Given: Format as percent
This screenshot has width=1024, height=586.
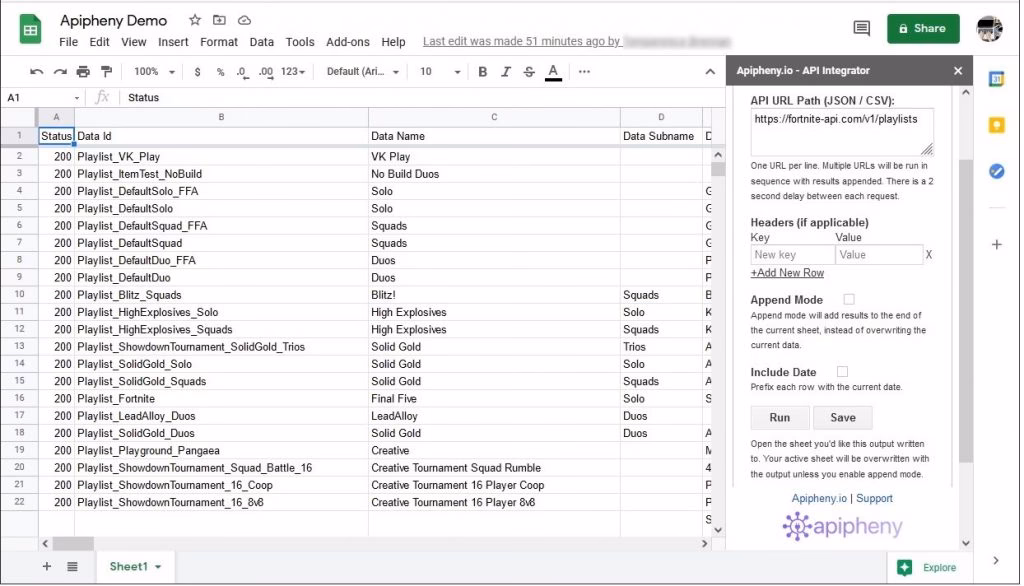Looking at the screenshot, I should coord(220,72).
